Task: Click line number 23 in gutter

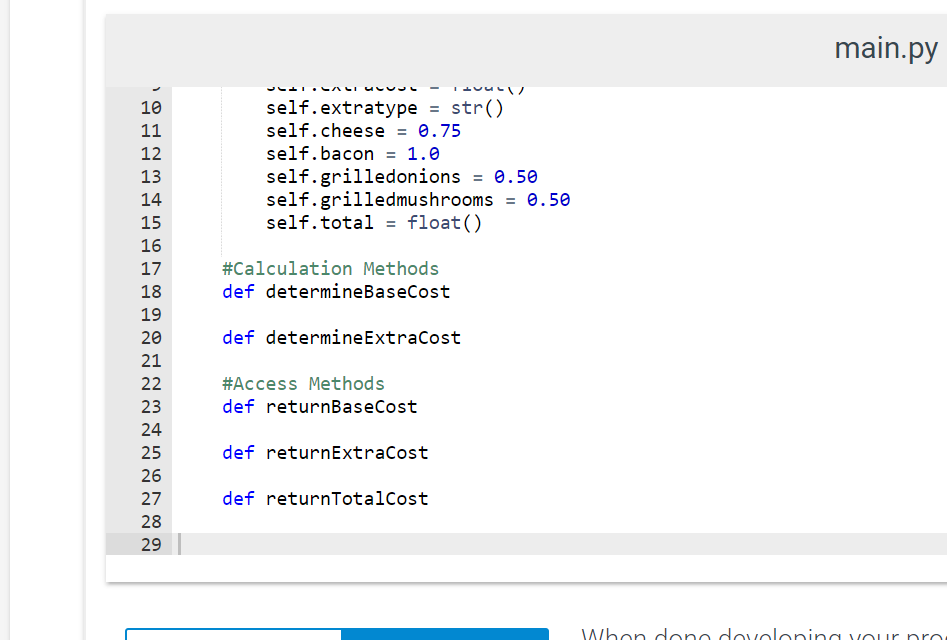Action: coord(151,407)
